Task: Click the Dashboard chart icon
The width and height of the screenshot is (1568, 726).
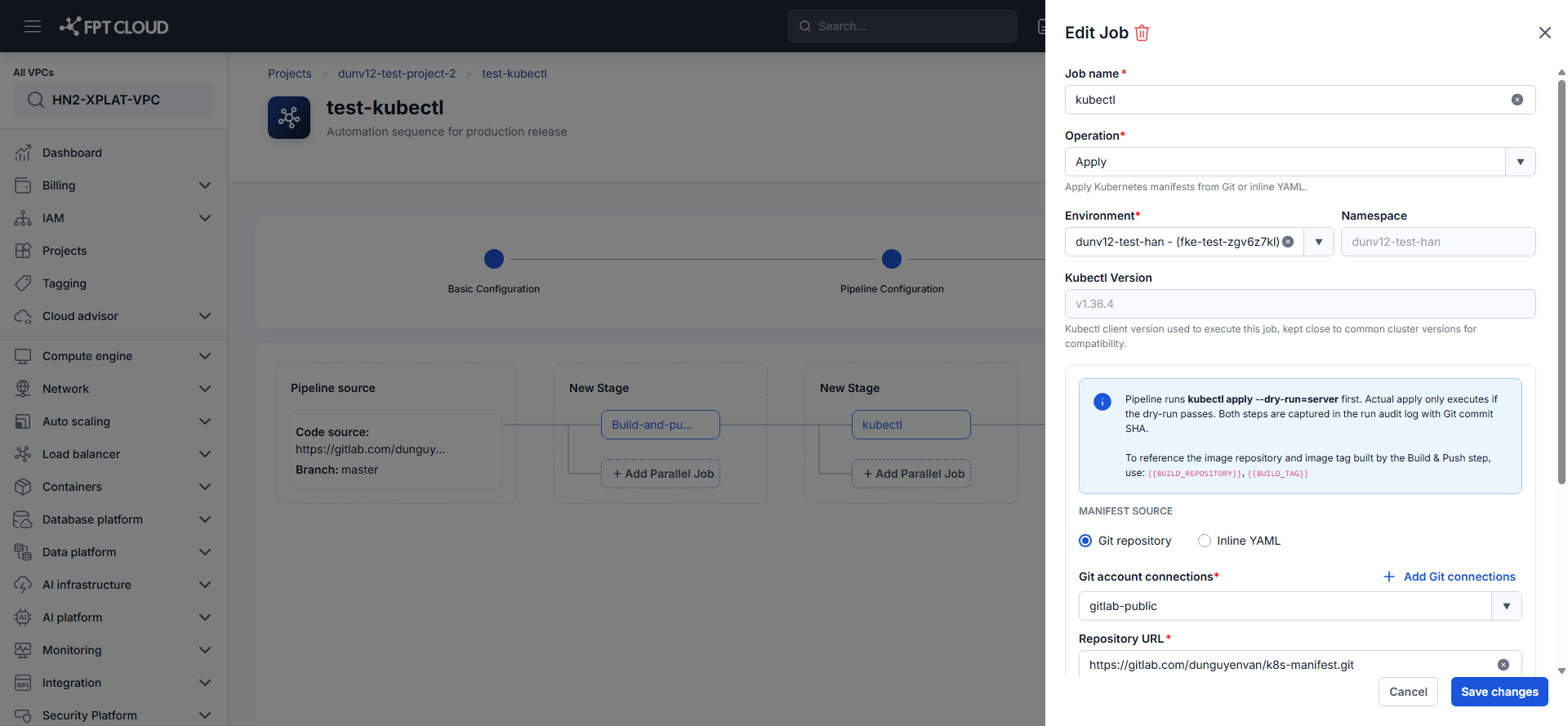Action: 23,153
